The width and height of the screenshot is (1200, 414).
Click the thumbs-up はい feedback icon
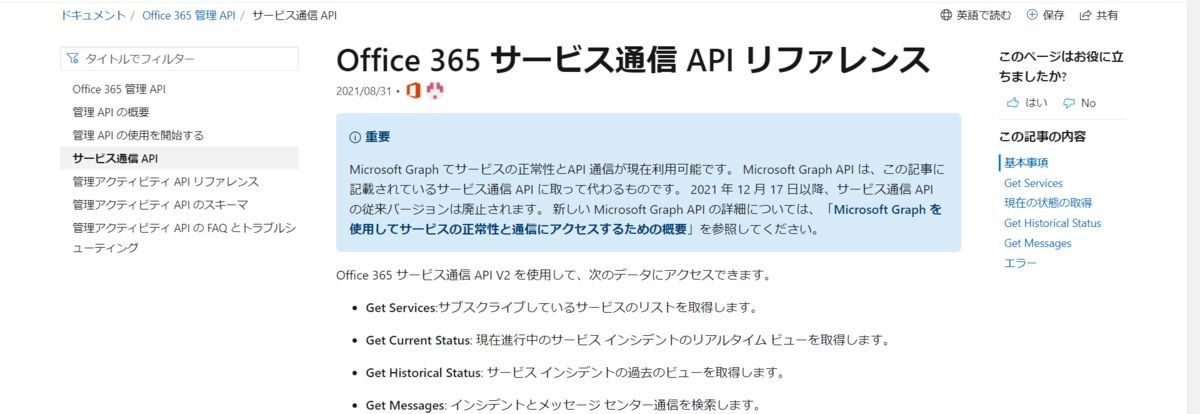(1012, 103)
